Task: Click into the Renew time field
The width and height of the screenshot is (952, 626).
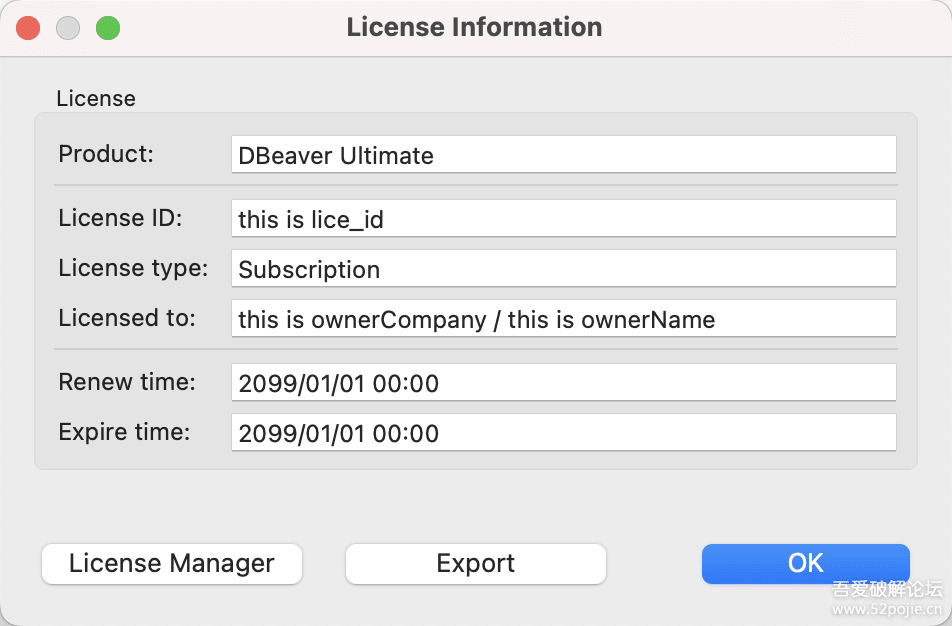Action: tap(563, 383)
